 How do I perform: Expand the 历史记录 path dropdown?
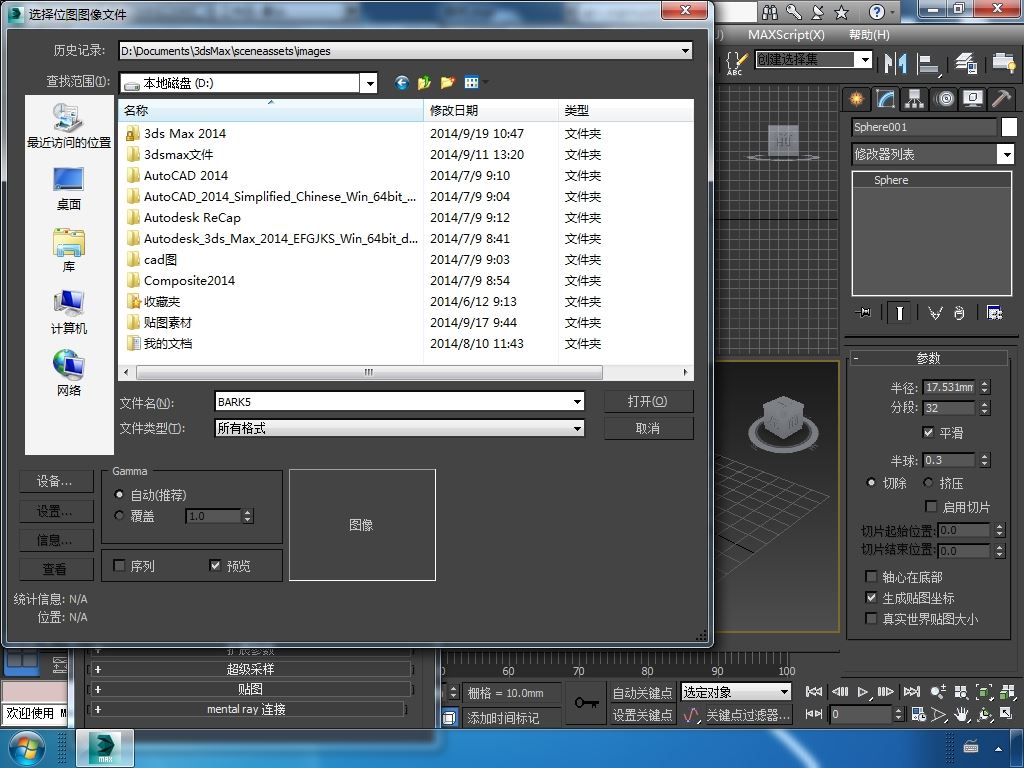point(685,50)
